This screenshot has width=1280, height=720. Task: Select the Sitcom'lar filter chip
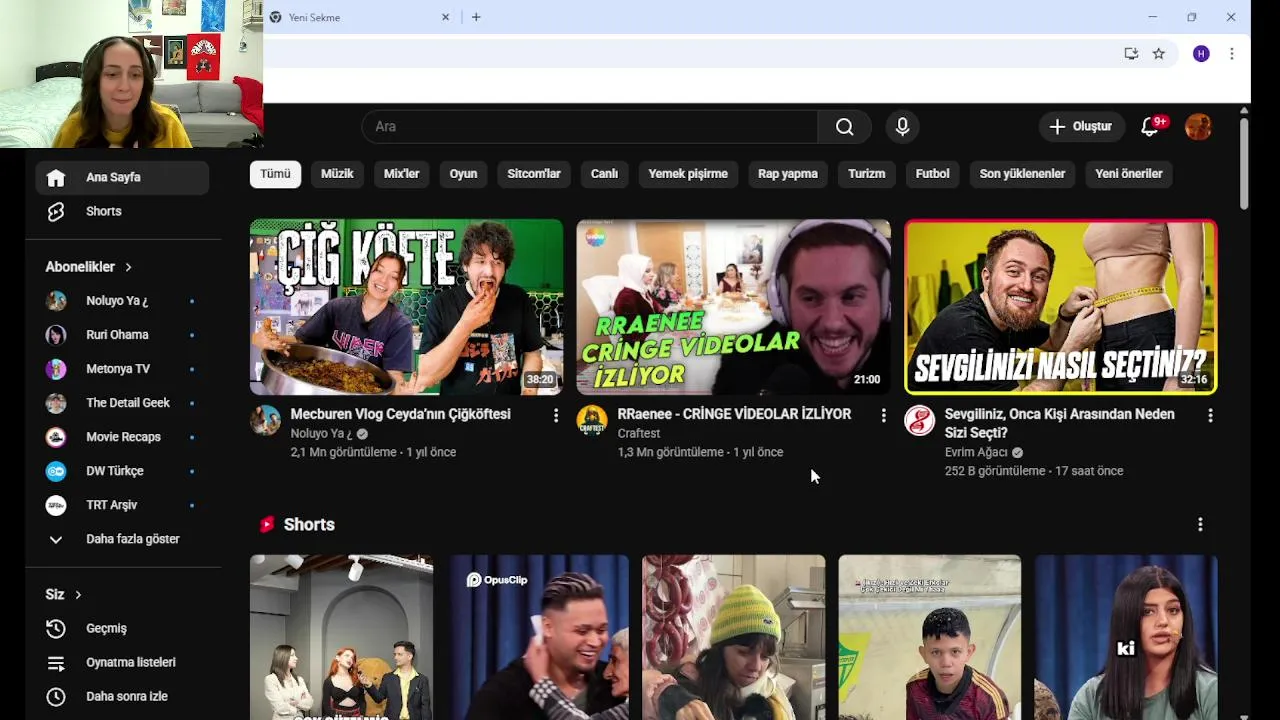(x=533, y=174)
